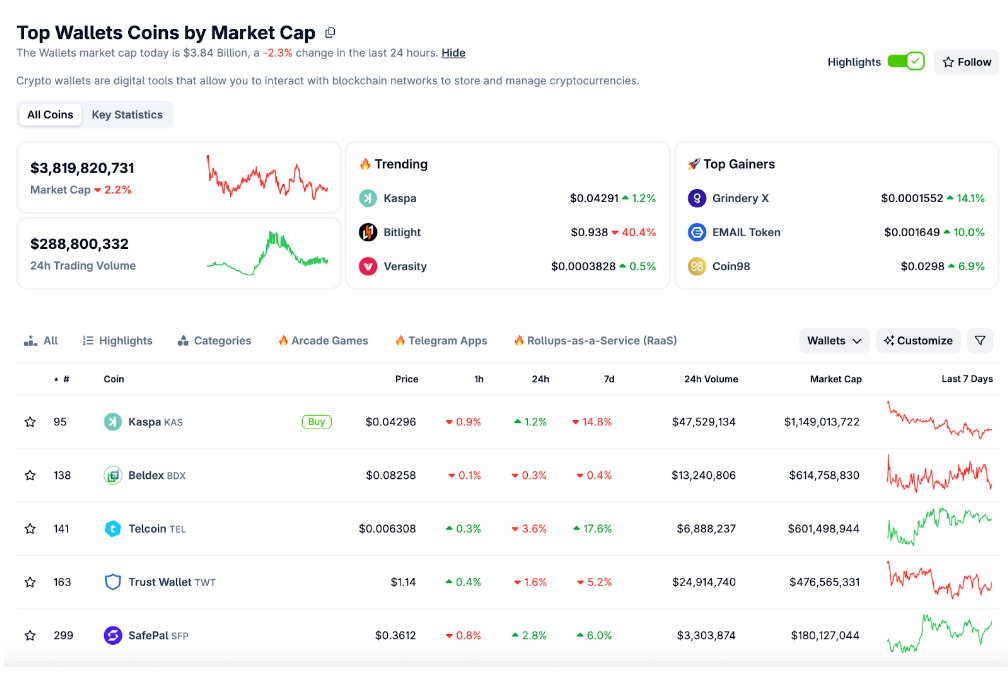
Task: Click the Telcoin logo icon
Action: 112,528
